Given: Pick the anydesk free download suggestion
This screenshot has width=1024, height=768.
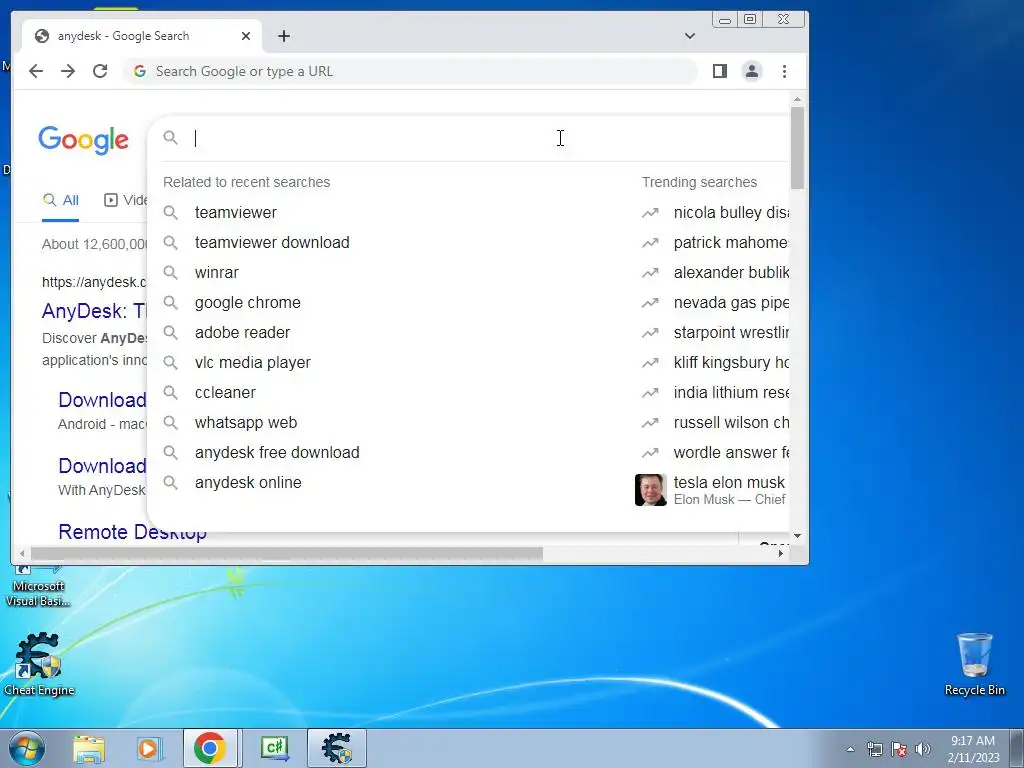Looking at the screenshot, I should [277, 453].
